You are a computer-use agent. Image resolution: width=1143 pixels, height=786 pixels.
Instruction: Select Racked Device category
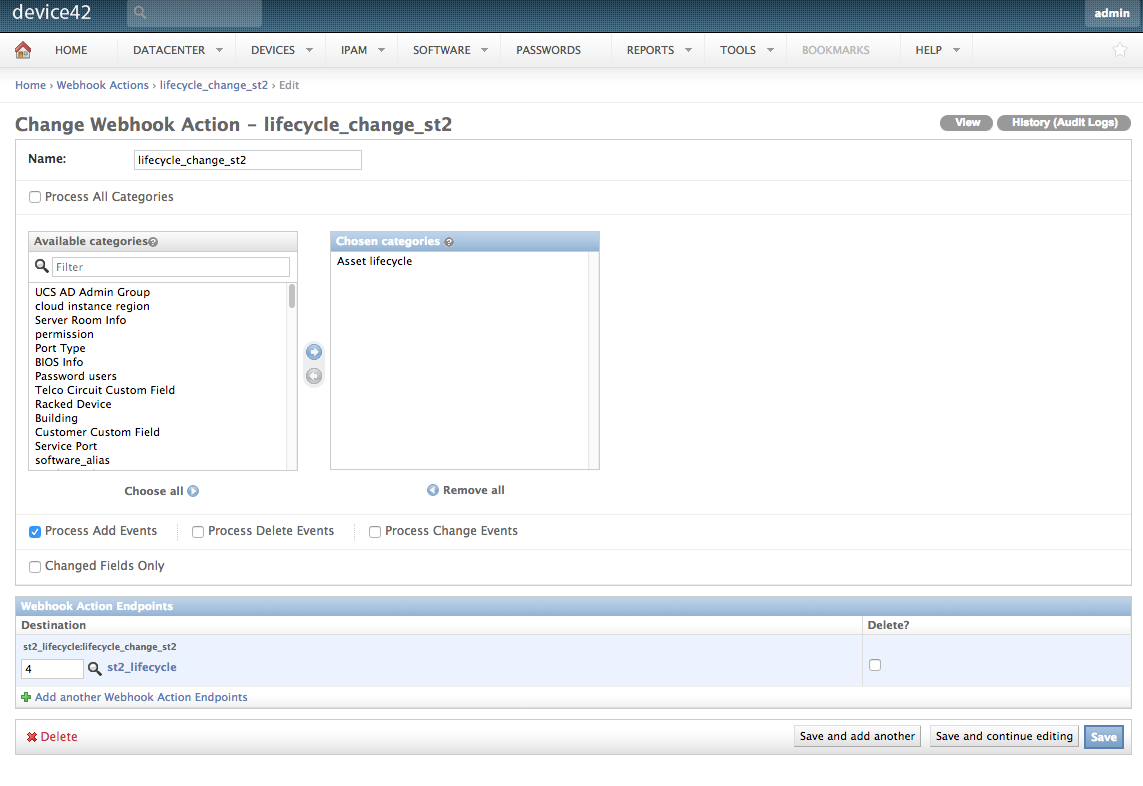(x=74, y=404)
